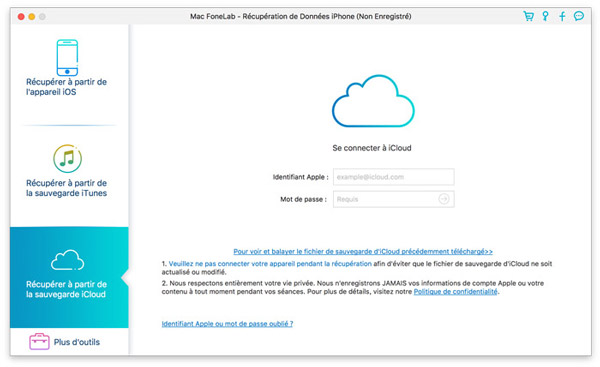
Task: Click Identifiant Apple ou mot de passe oublié link
Action: pos(227,324)
